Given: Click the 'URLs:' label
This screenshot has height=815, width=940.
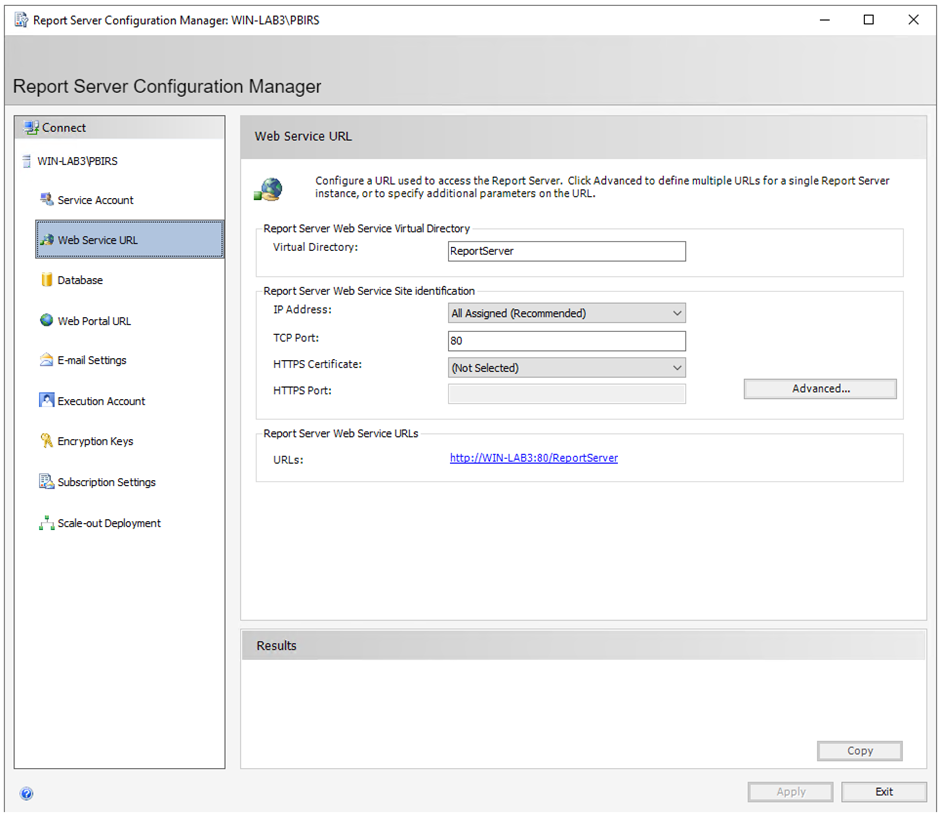Looking at the screenshot, I should [x=288, y=460].
